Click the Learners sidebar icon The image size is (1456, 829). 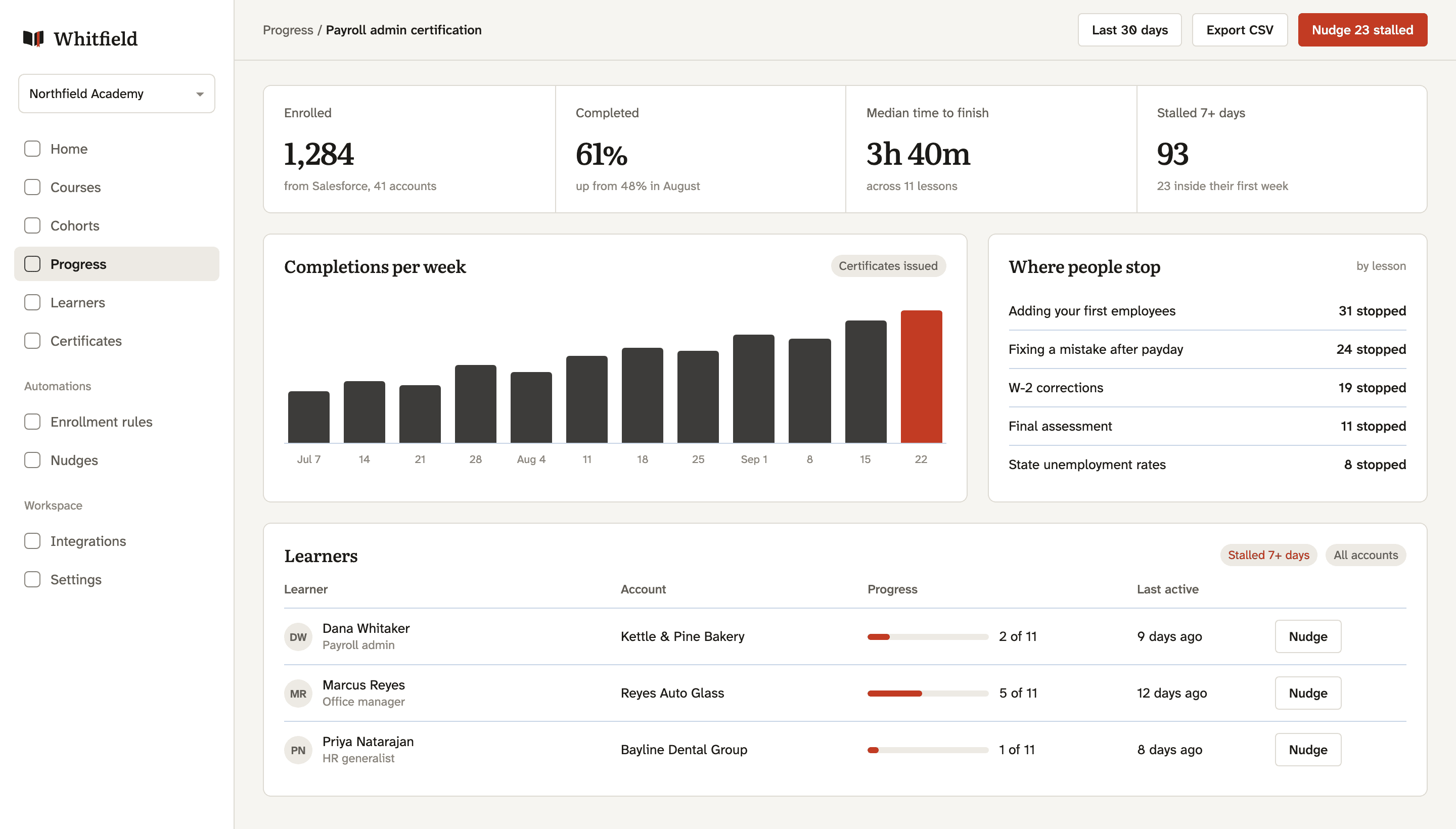pos(32,302)
